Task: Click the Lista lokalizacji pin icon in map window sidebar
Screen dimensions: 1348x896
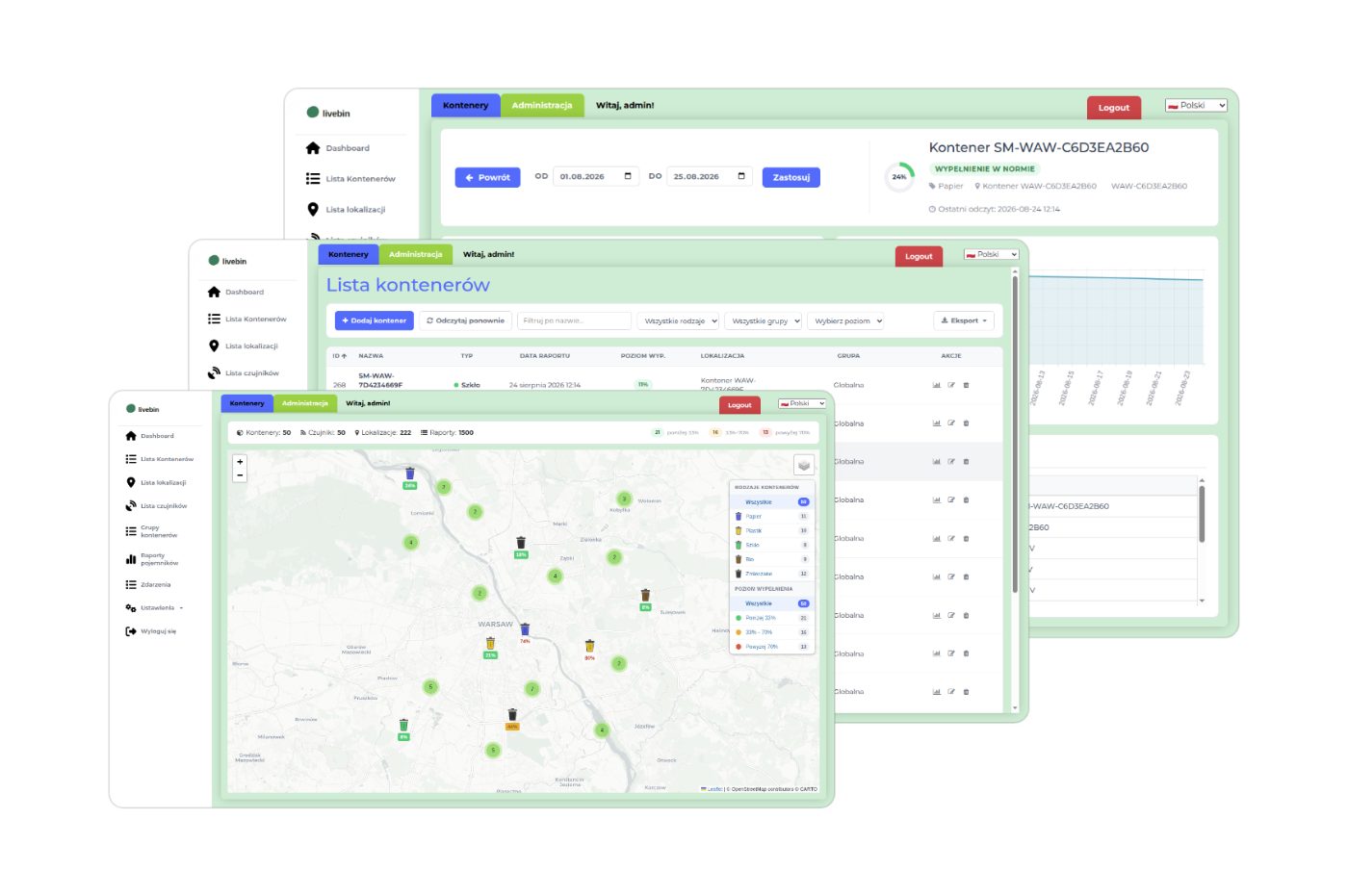Action: (x=131, y=482)
